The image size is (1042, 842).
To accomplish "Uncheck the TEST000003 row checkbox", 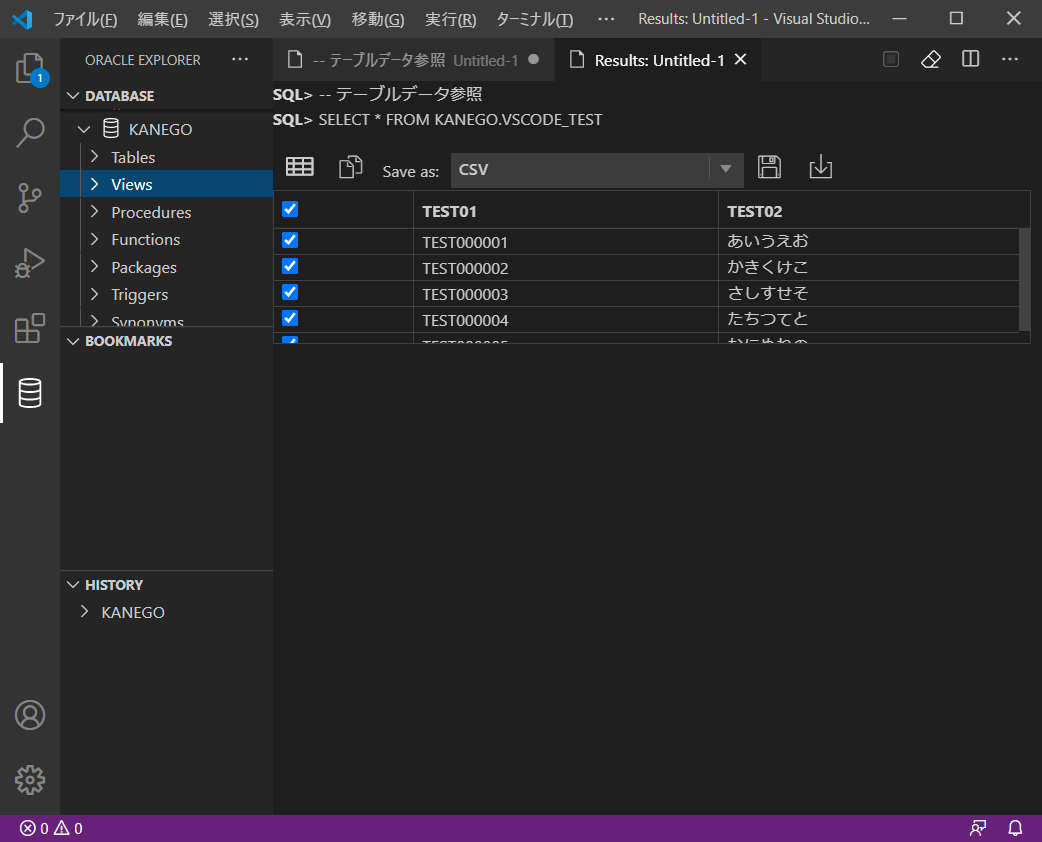I will 289,292.
